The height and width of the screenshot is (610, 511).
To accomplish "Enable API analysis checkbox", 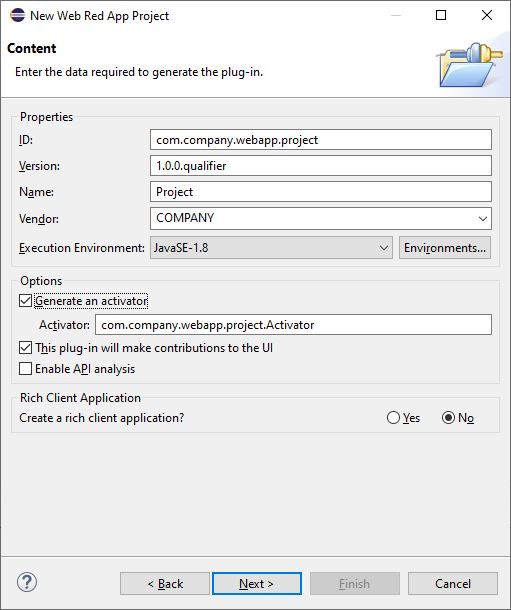I will click(26, 368).
